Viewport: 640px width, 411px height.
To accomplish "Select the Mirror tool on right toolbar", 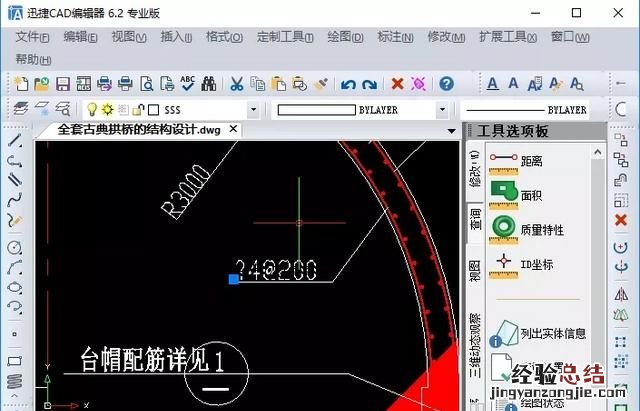I will coord(621,295).
